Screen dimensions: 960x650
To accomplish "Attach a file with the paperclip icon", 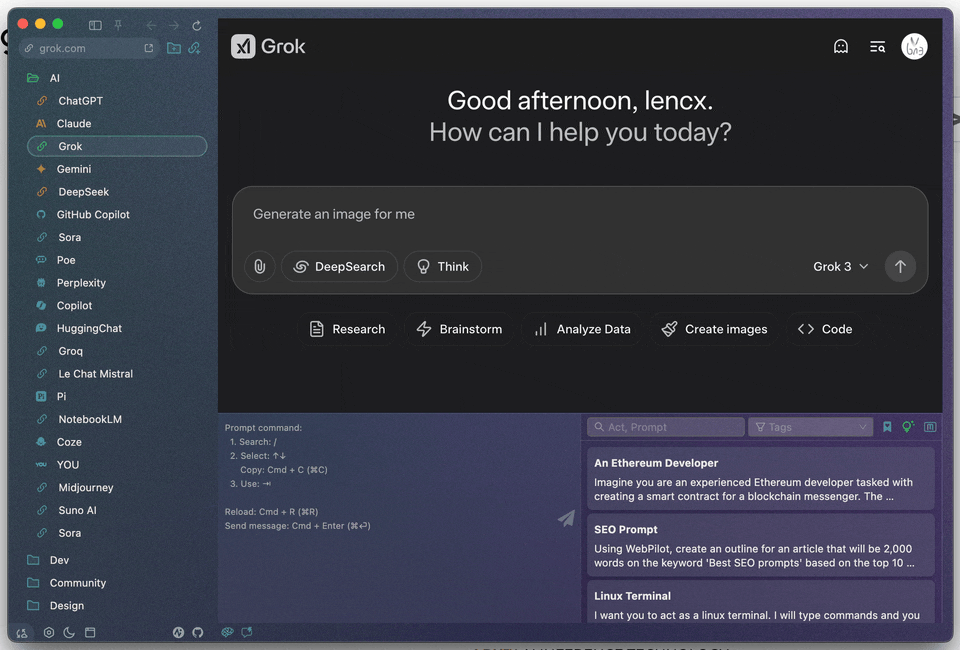I will (260, 266).
